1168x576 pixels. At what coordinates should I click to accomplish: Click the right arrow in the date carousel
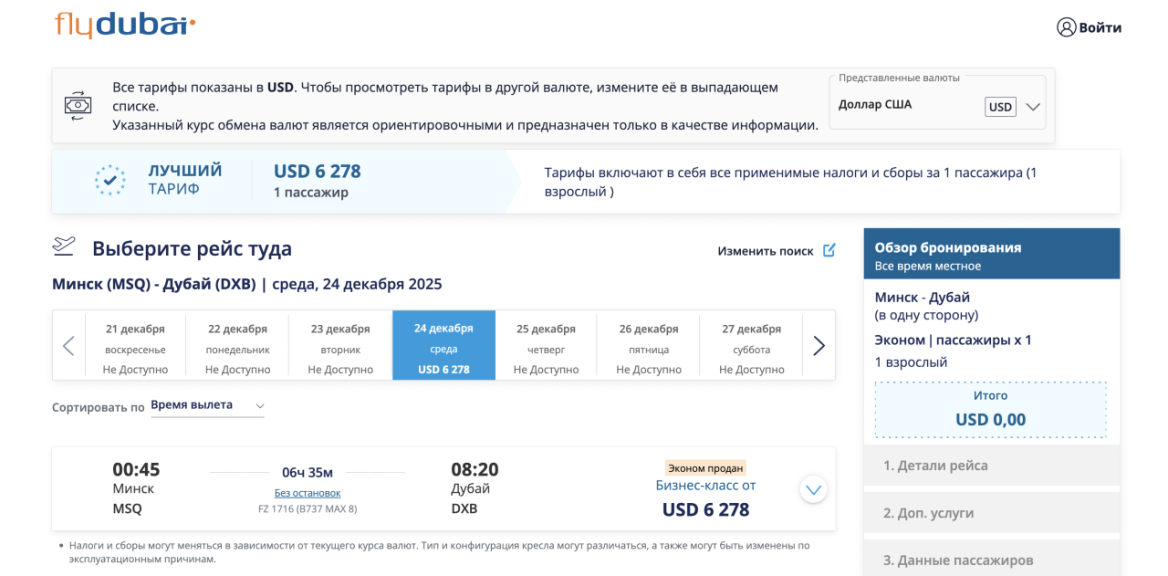(818, 345)
